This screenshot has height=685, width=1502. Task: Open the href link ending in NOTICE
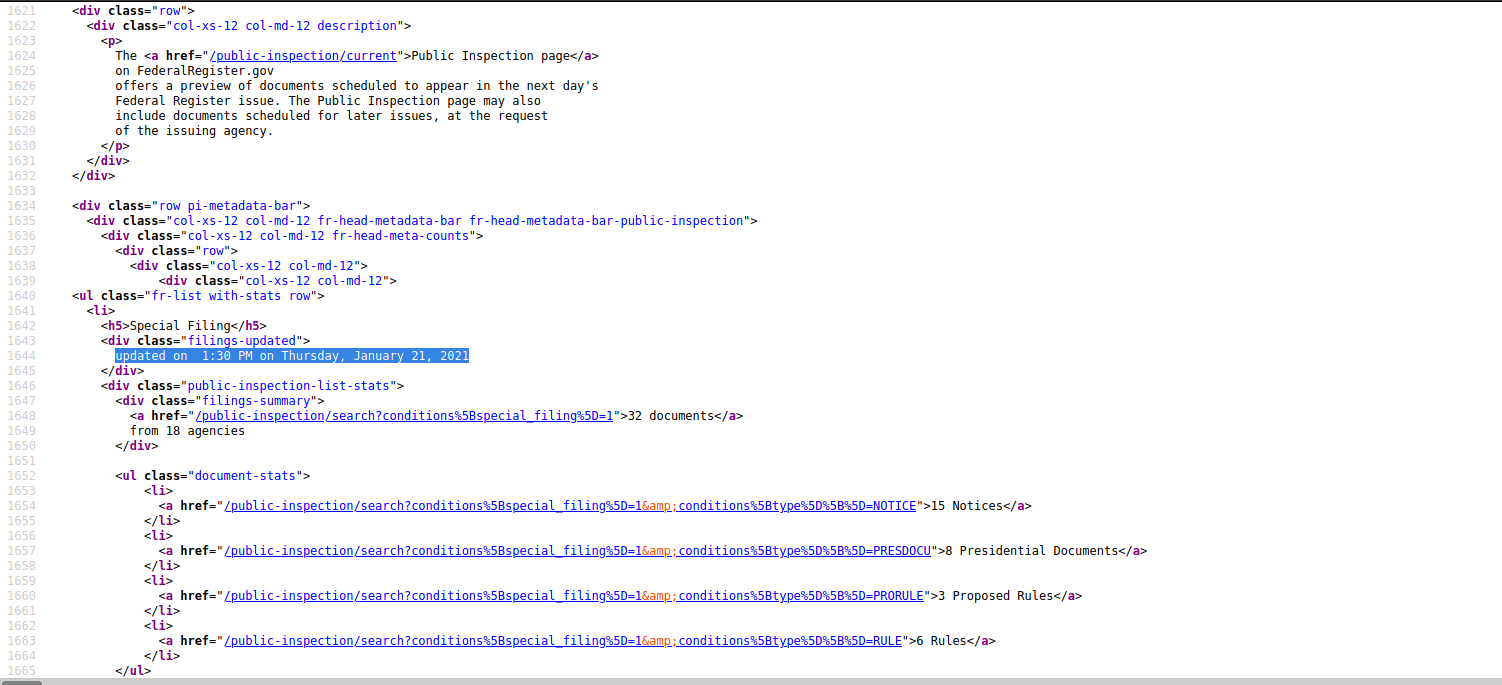pyautogui.click(x=570, y=506)
